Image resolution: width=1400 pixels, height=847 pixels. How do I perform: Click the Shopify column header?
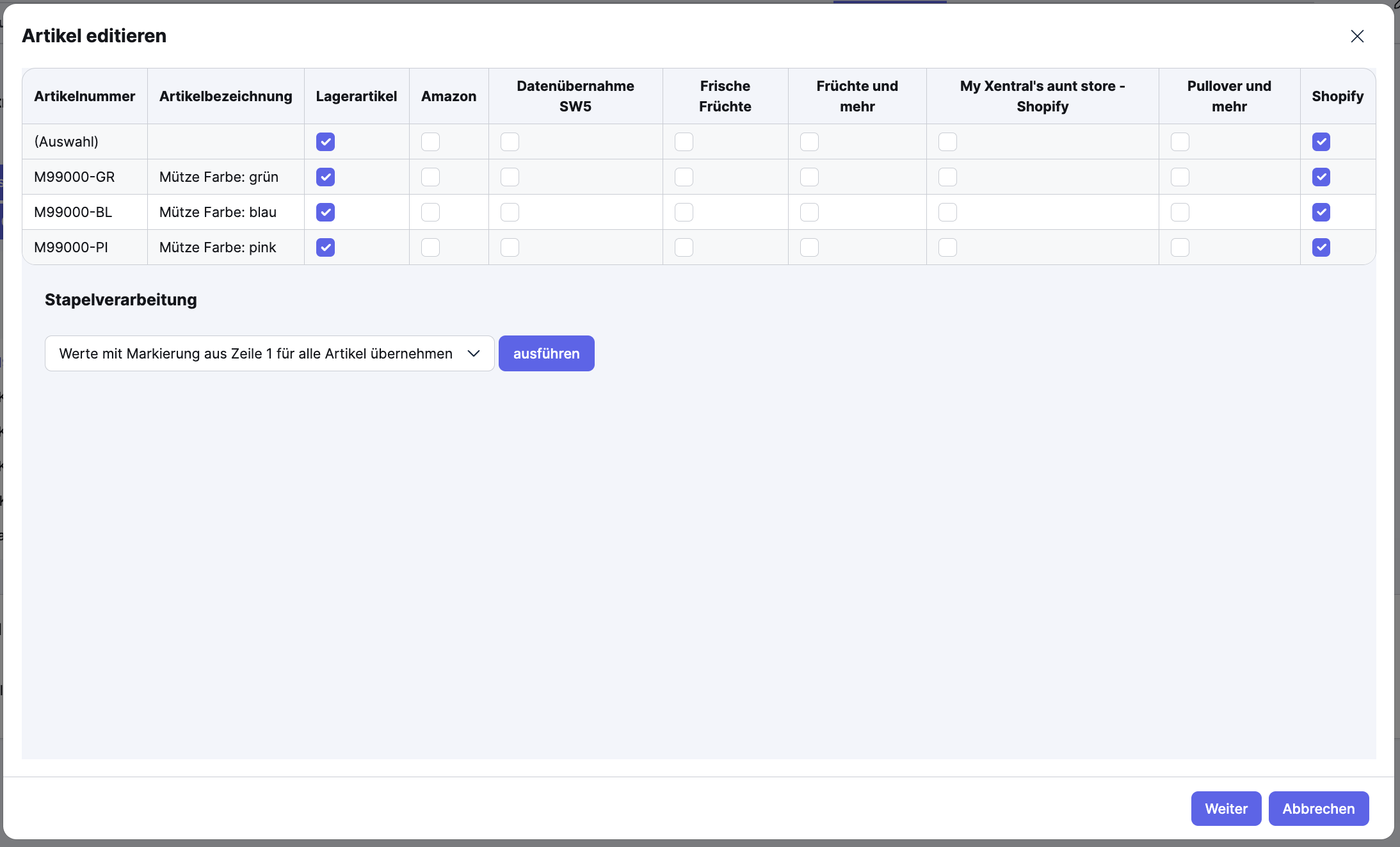tap(1337, 96)
